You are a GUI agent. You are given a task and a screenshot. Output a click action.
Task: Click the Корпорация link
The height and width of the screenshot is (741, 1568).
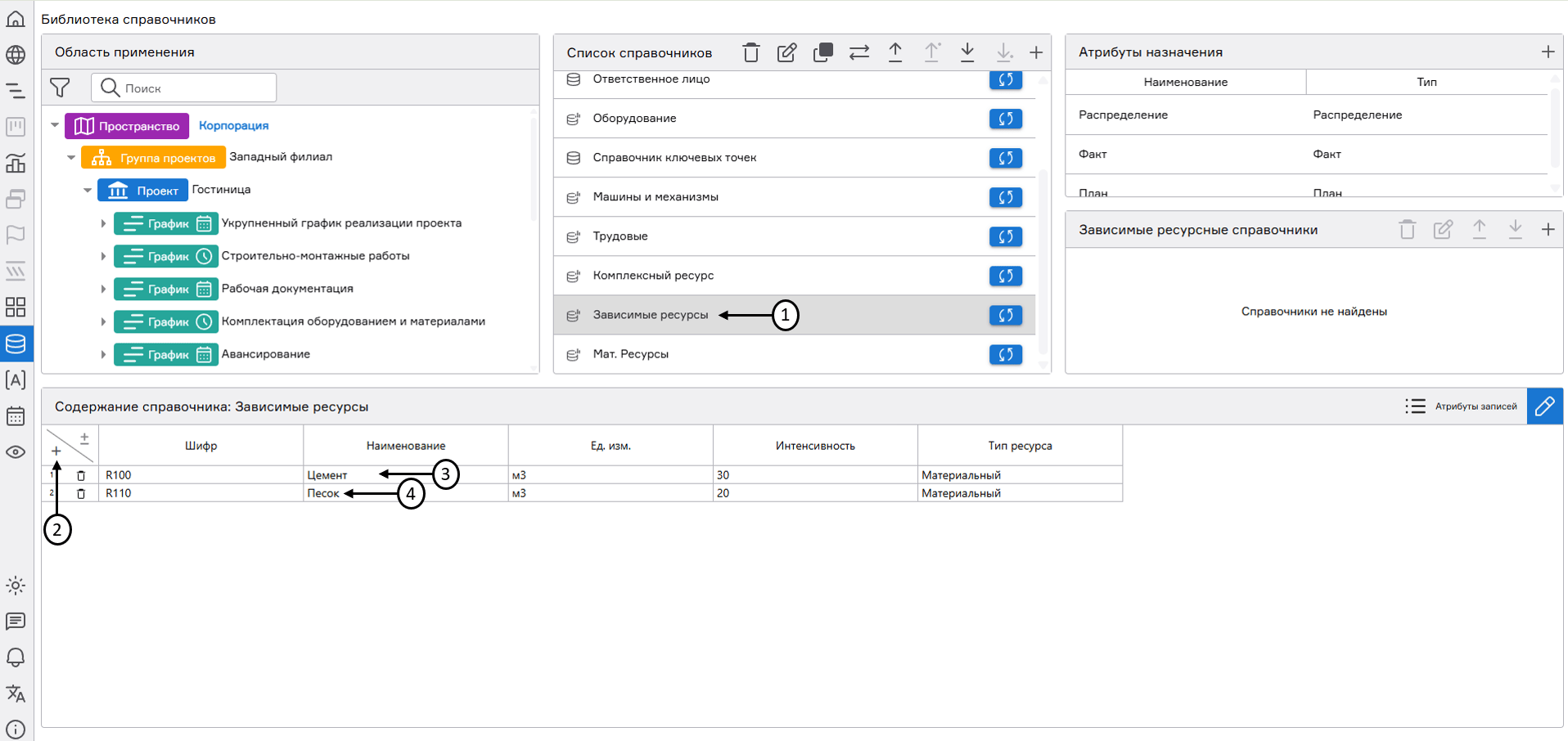pos(233,126)
